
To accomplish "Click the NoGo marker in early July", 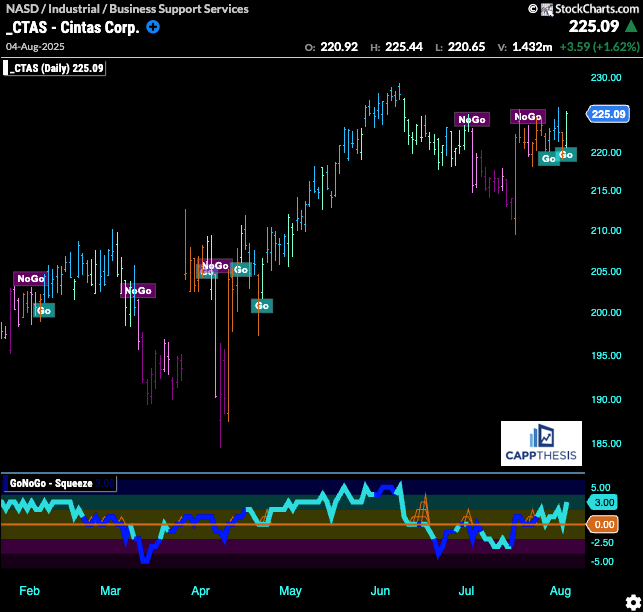I will [472, 120].
